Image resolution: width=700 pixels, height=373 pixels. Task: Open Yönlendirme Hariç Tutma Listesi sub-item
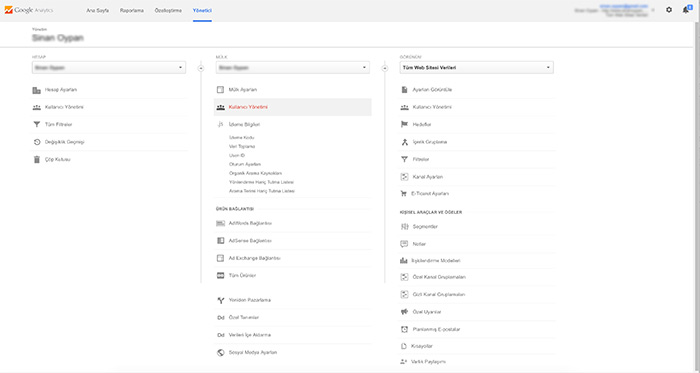[261, 182]
